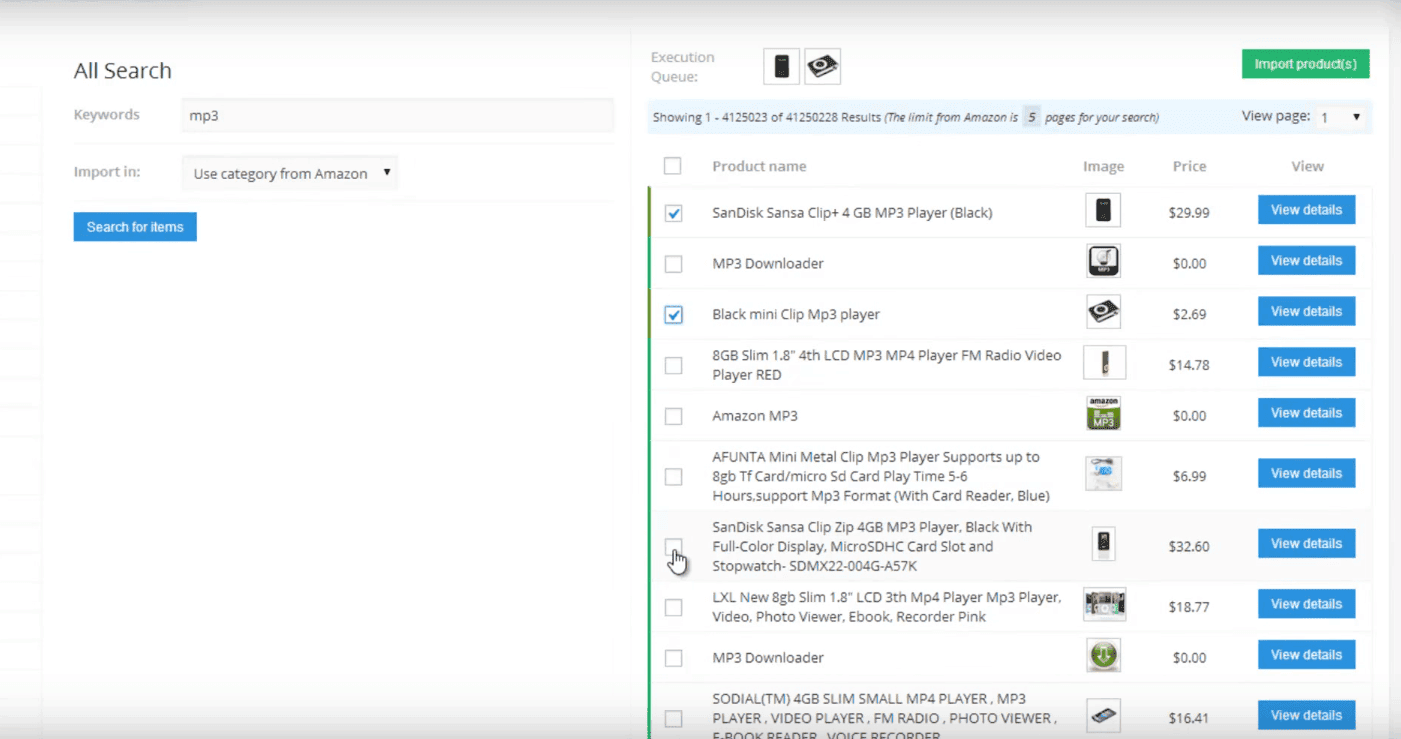1401x739 pixels.
Task: Click the Price column header
Action: pos(1189,166)
